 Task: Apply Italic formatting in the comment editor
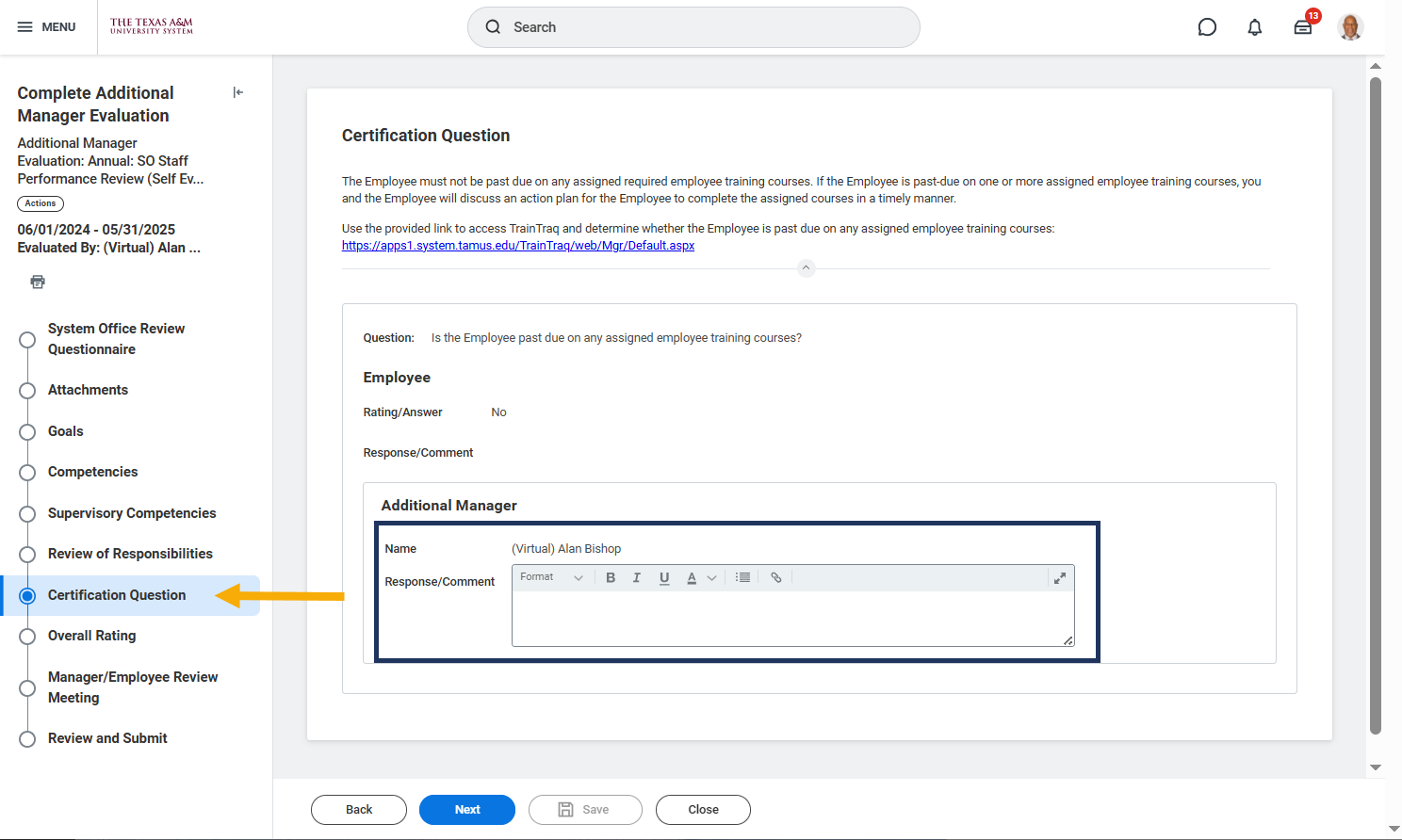637,577
